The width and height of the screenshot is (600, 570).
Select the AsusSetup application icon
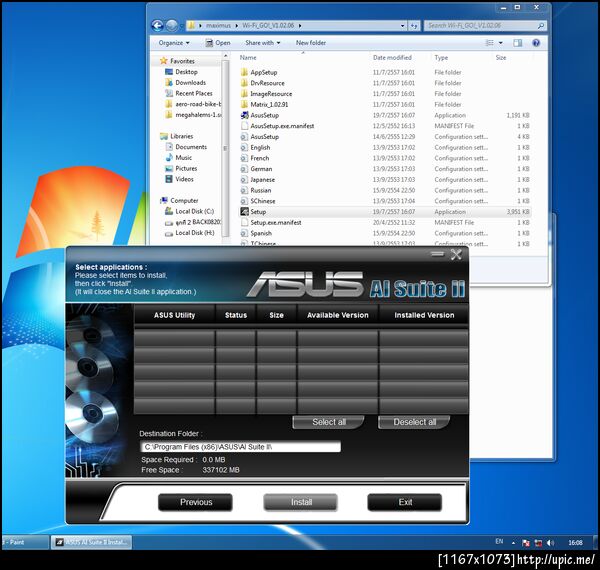[245, 115]
